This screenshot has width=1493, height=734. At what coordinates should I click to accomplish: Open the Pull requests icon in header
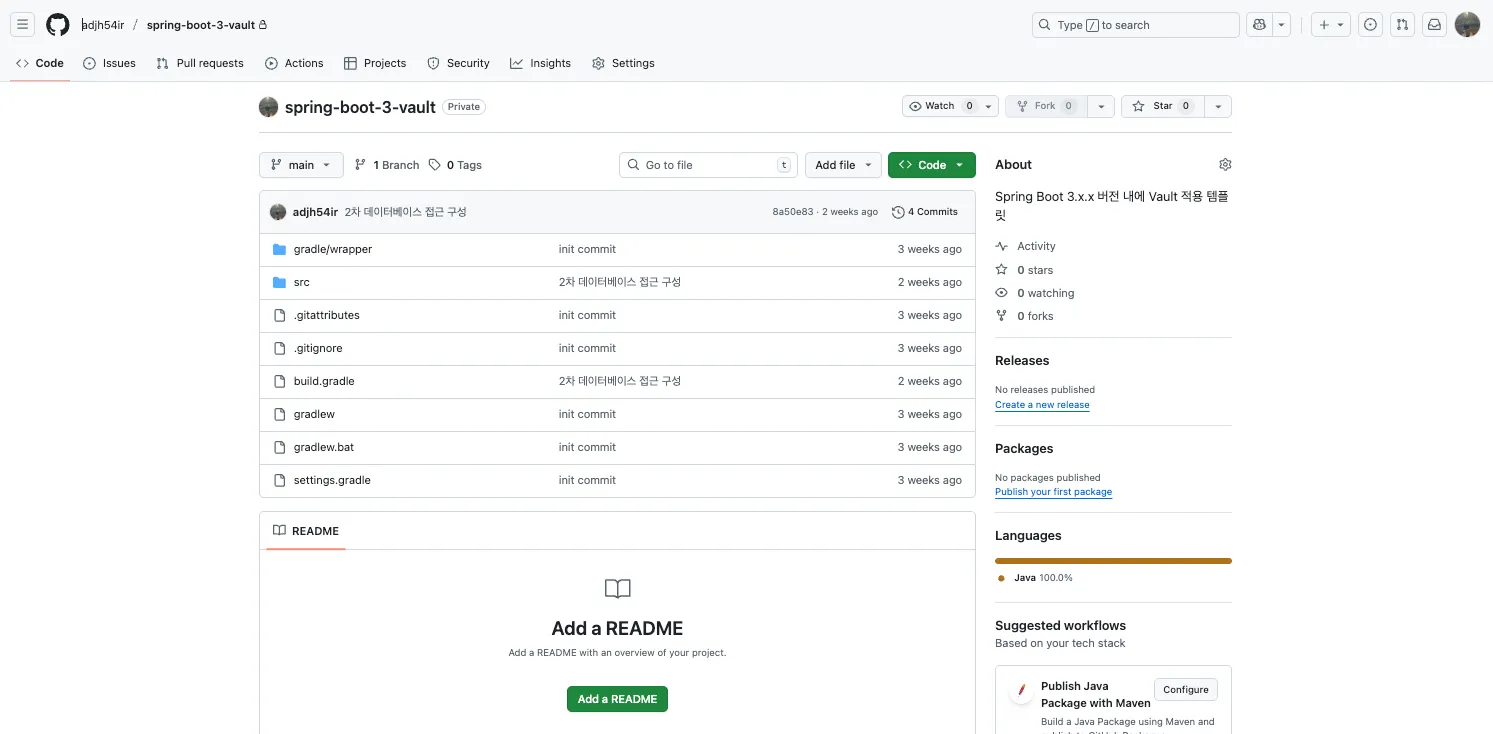(1403, 25)
